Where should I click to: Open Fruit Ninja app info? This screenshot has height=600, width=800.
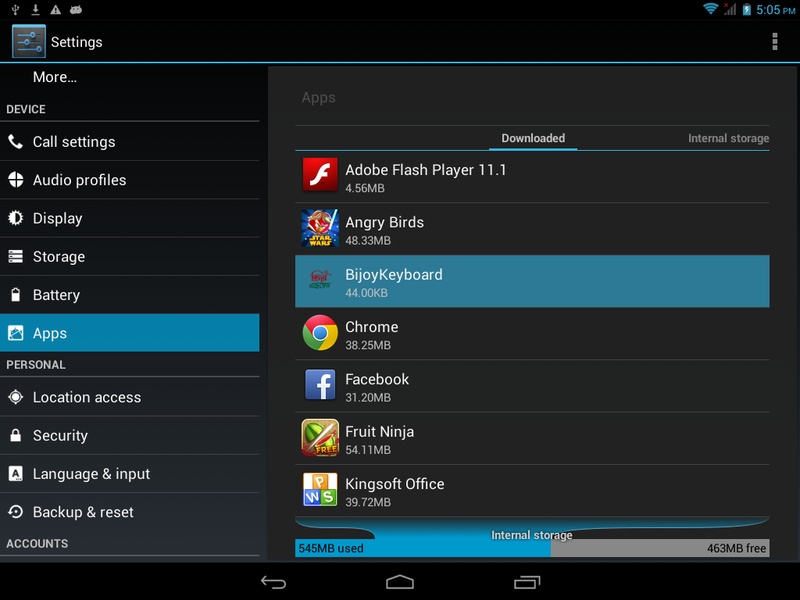tap(532, 438)
